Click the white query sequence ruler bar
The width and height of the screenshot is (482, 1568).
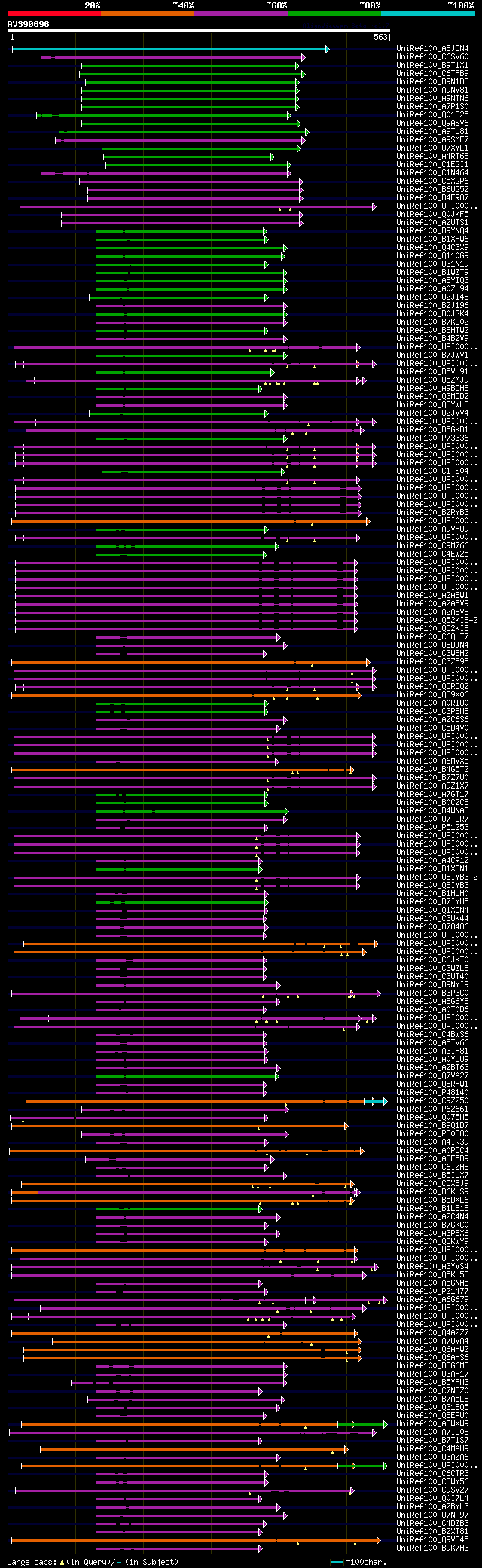[199, 31]
